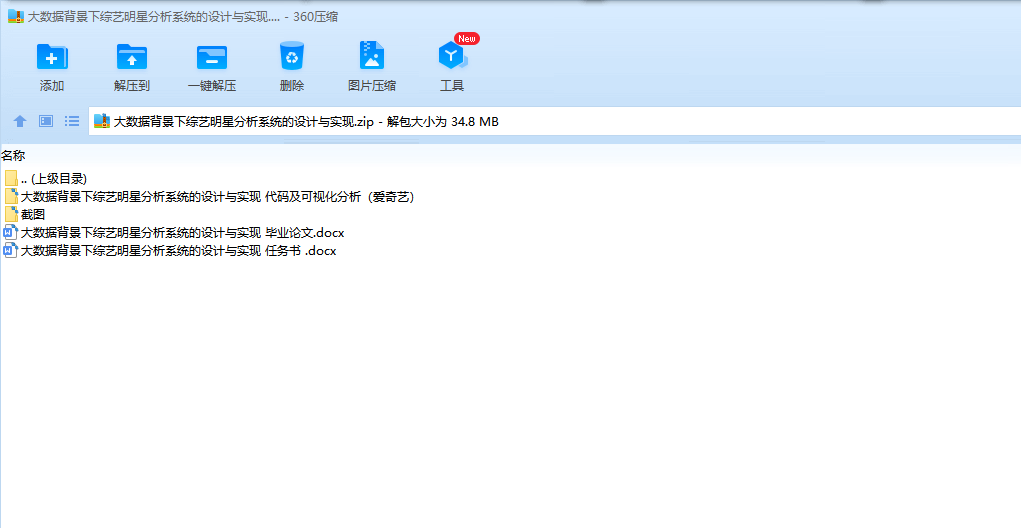Switch to thumbnail view icon

46,121
